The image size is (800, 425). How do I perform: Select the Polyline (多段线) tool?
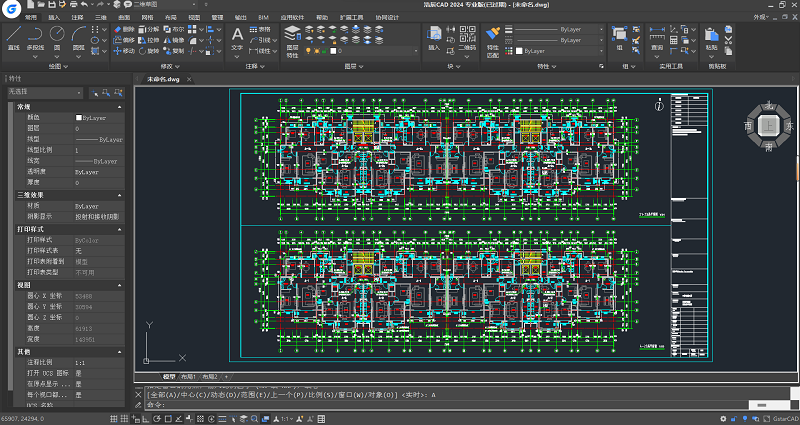36,36
